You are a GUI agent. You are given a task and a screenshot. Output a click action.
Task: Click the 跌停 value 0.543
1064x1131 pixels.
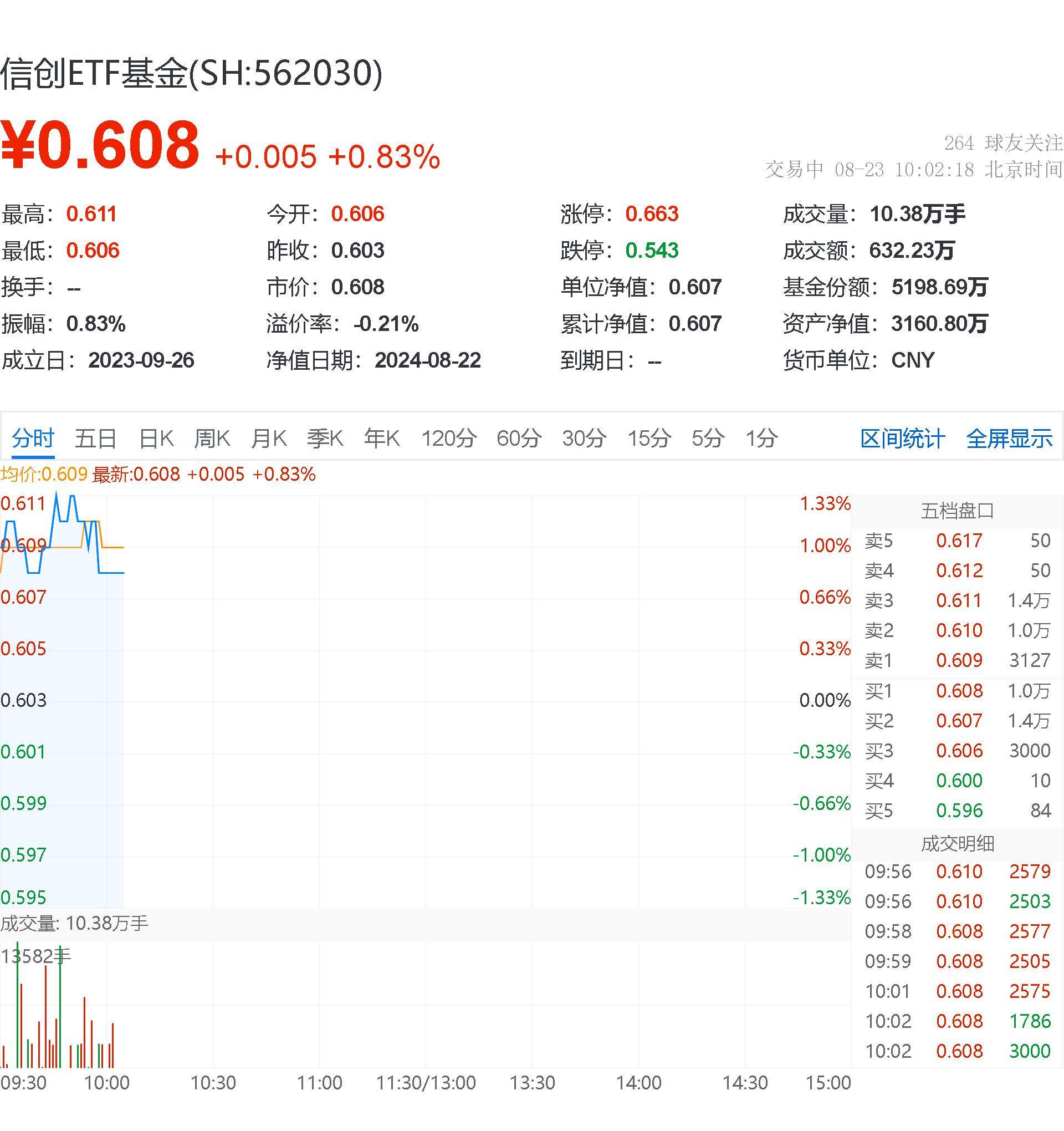click(652, 251)
